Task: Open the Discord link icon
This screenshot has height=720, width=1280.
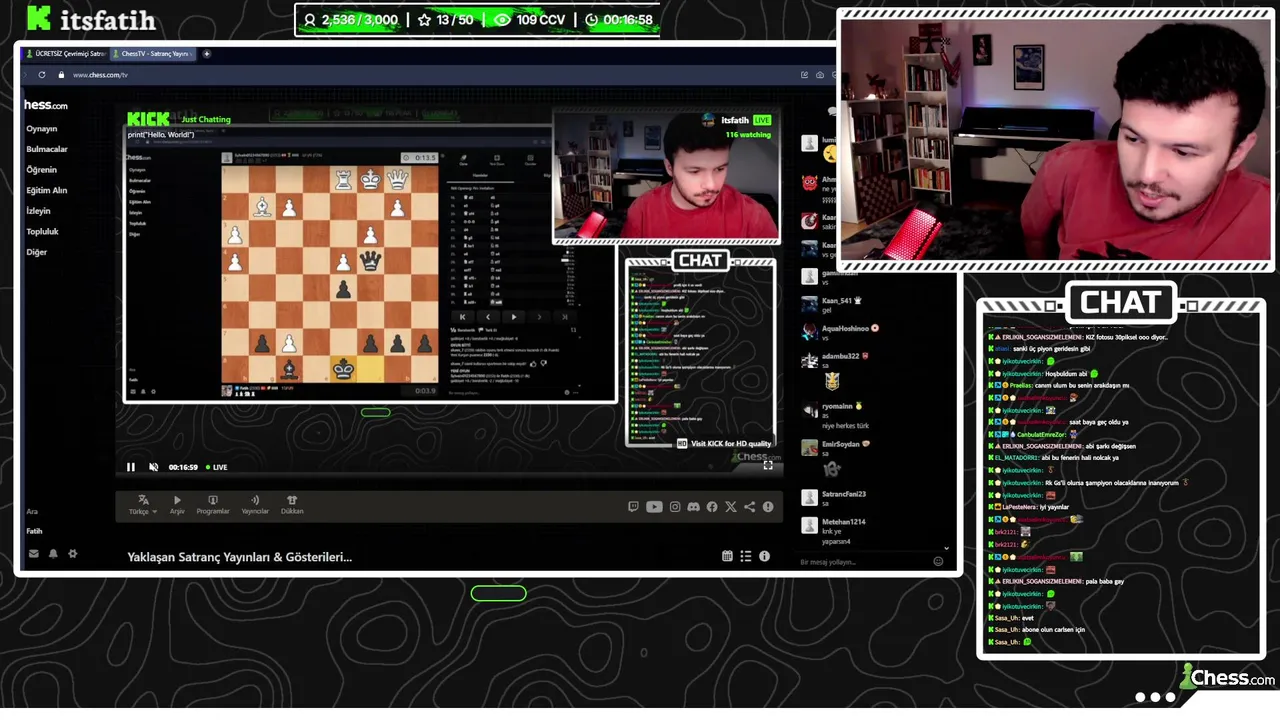Action: tap(693, 507)
